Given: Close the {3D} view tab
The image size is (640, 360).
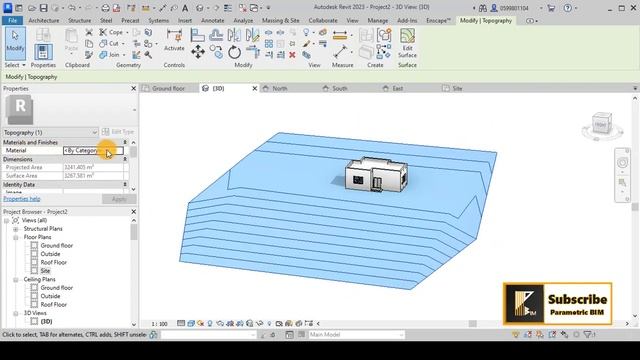Looking at the screenshot, I should click(255, 88).
